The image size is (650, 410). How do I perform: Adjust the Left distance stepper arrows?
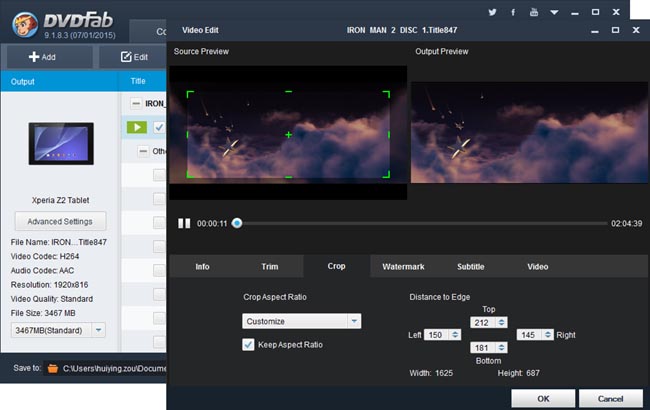(455, 335)
